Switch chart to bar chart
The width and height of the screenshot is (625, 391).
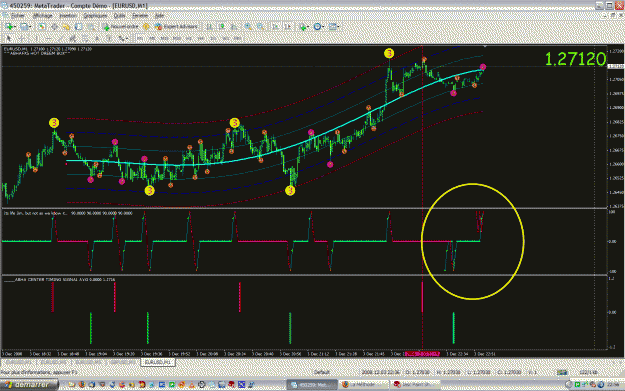(x=209, y=27)
